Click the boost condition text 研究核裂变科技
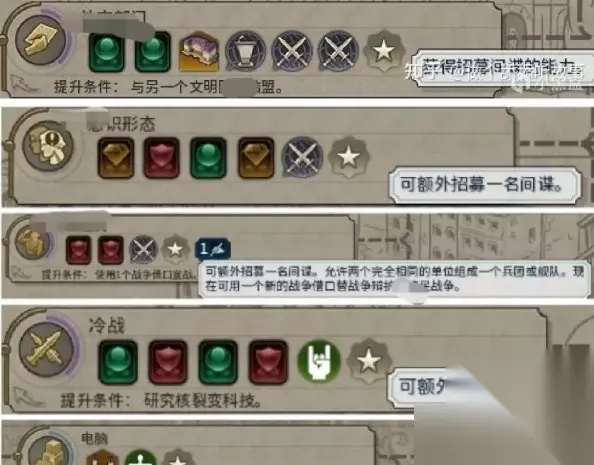Screen dimensions: 594x465 tap(203, 401)
